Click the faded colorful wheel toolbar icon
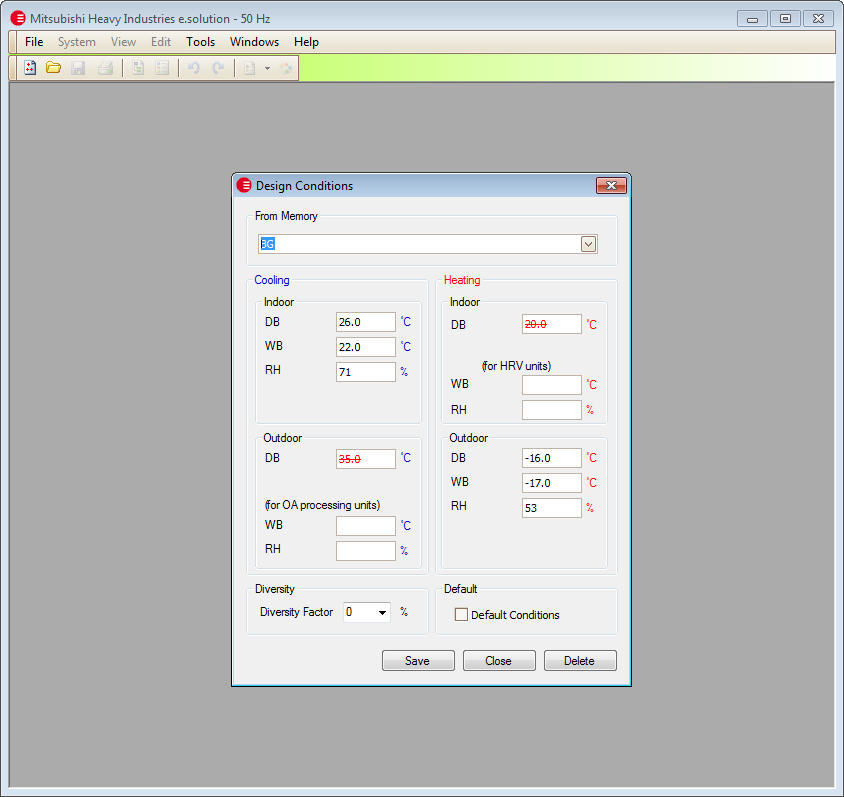This screenshot has height=797, width=844. (x=286, y=68)
